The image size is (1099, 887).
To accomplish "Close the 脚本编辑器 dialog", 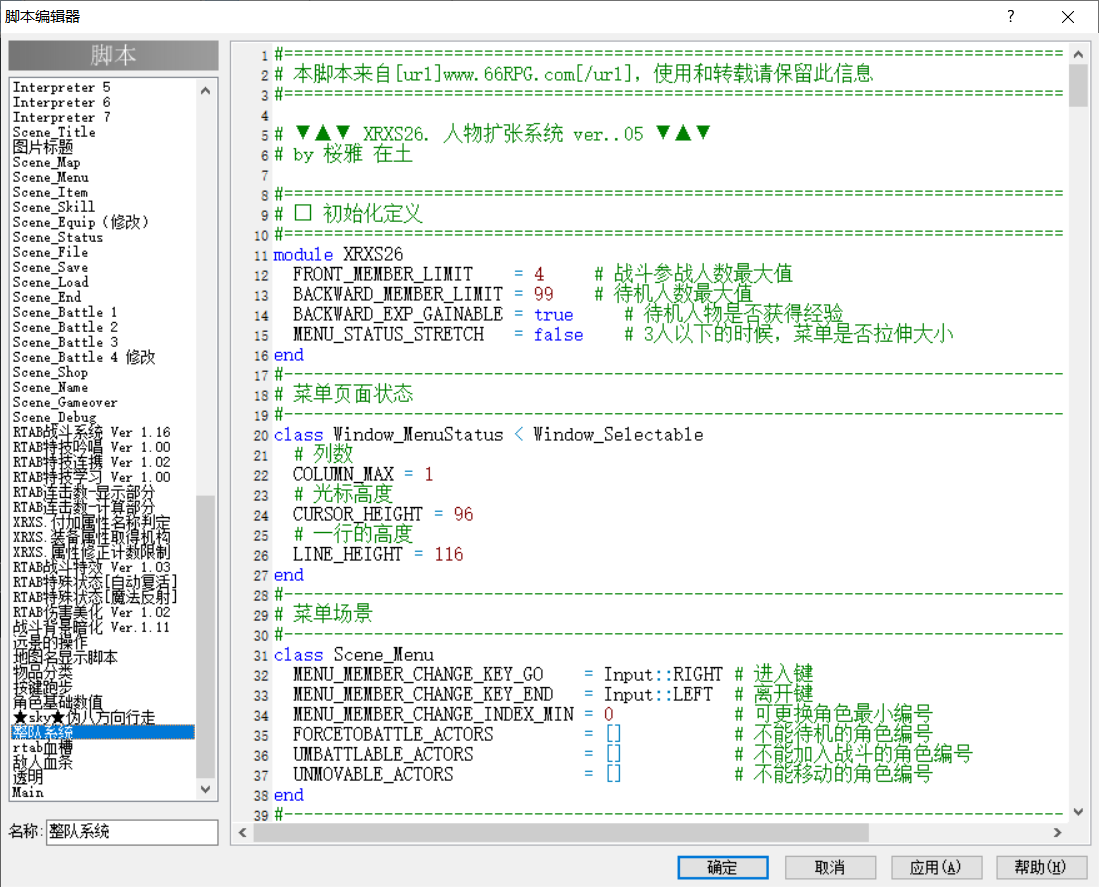I will pos(1067,16).
